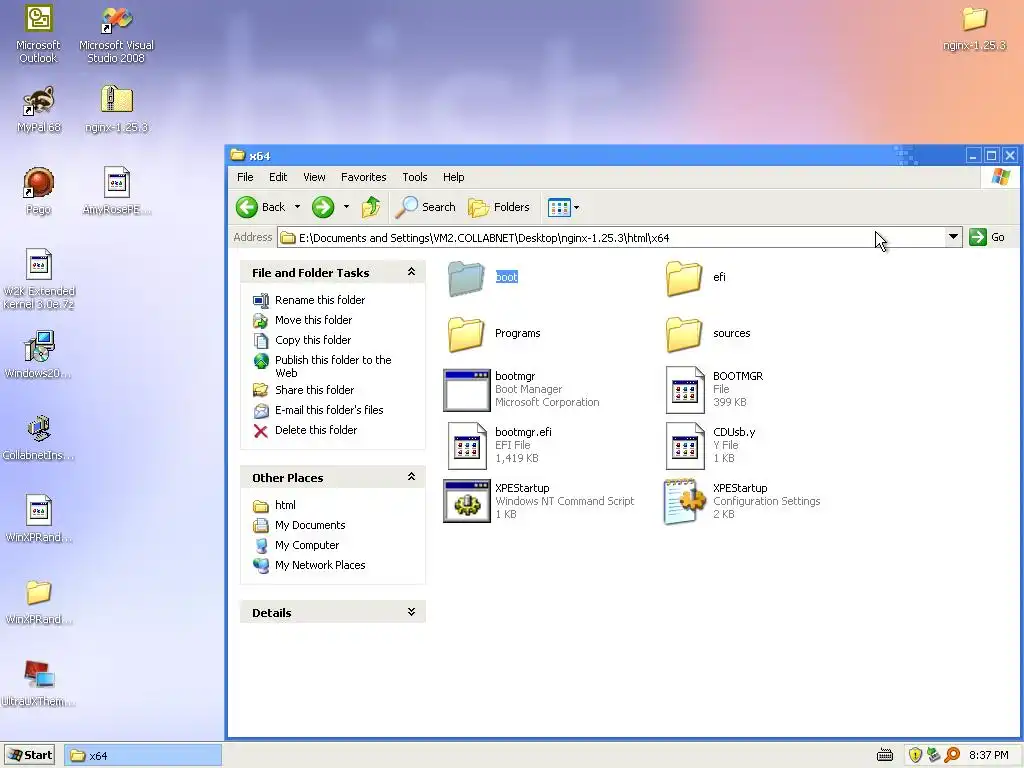Select the AmyRosePE file icon
The width and height of the screenshot is (1024, 768).
(x=117, y=191)
